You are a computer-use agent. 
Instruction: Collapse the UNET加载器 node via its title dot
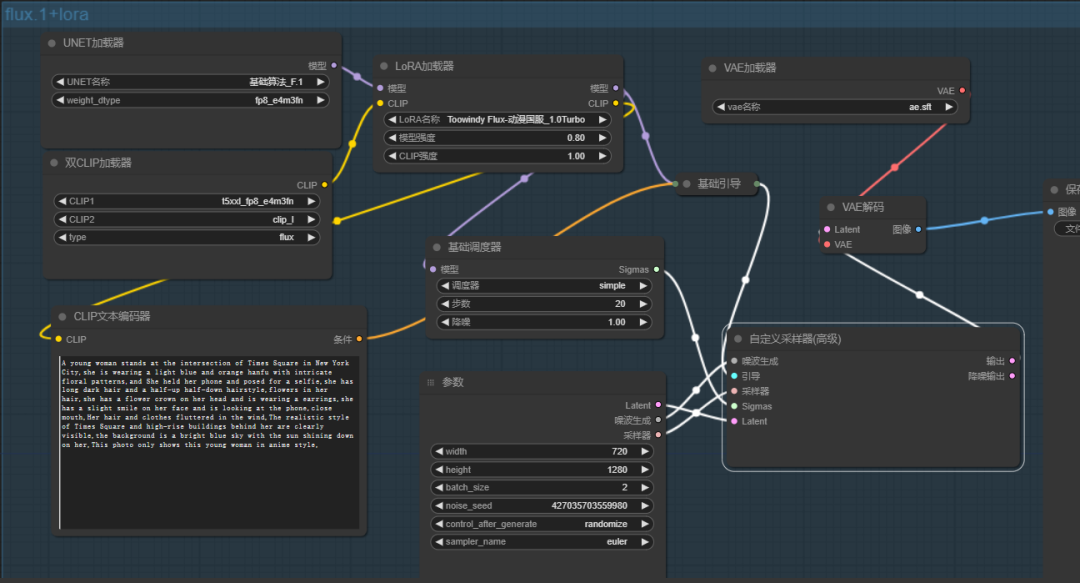pos(51,43)
